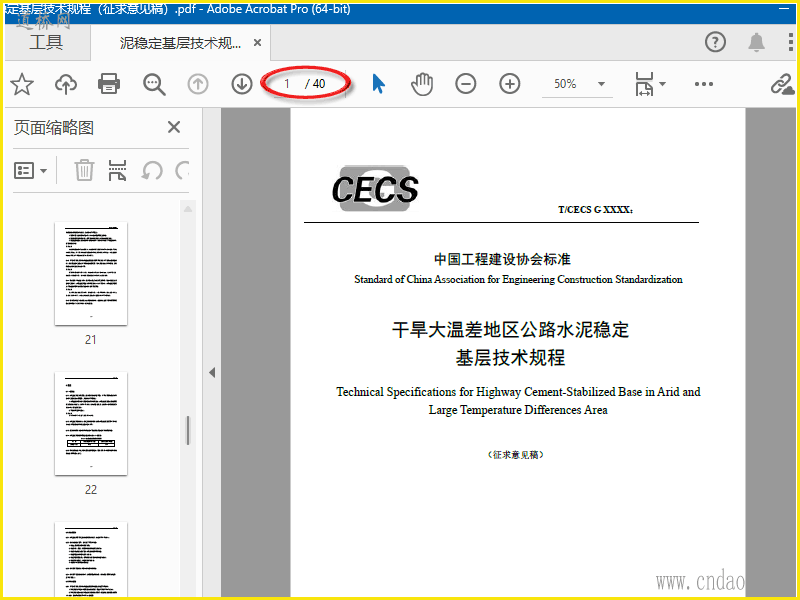Expand the page fit options arrow
The image size is (800, 600).
point(663,84)
